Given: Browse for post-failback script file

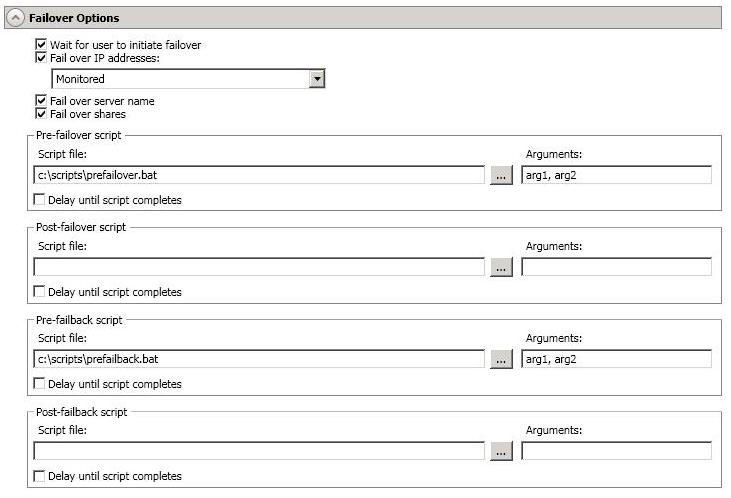Looking at the screenshot, I should pyautogui.click(x=501, y=451).
